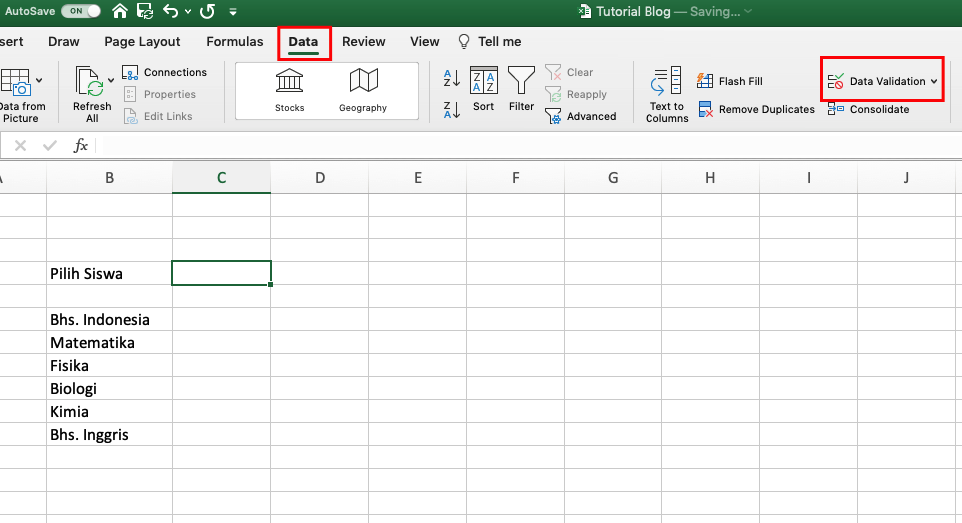This screenshot has height=523, width=962.
Task: Choose the Stocks data type
Action: pos(290,91)
